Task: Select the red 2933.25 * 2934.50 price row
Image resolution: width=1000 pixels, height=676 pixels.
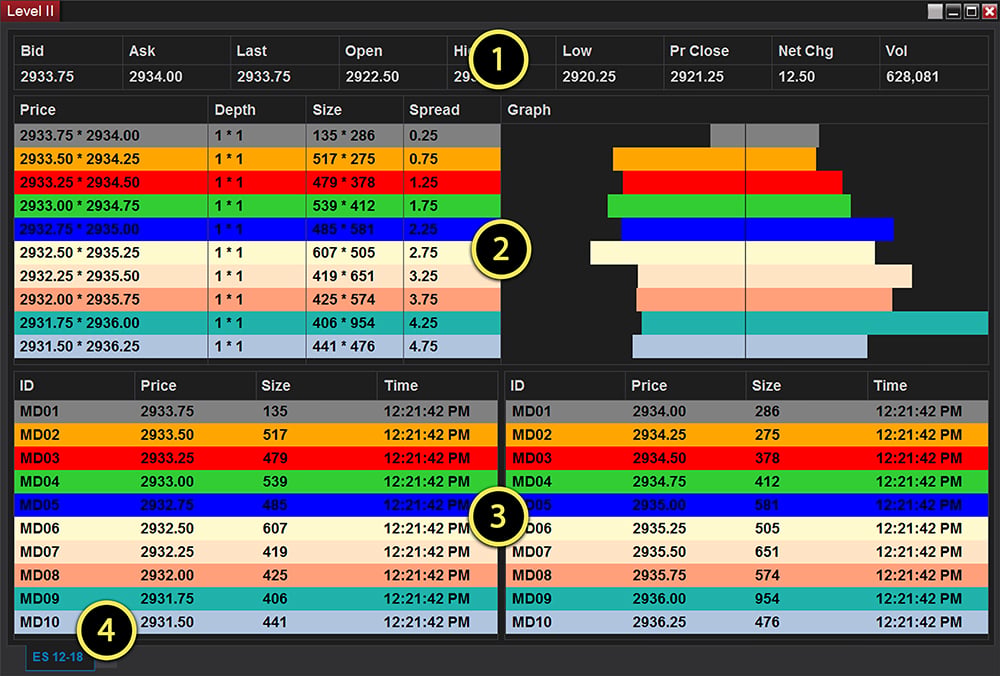Action: coord(258,182)
